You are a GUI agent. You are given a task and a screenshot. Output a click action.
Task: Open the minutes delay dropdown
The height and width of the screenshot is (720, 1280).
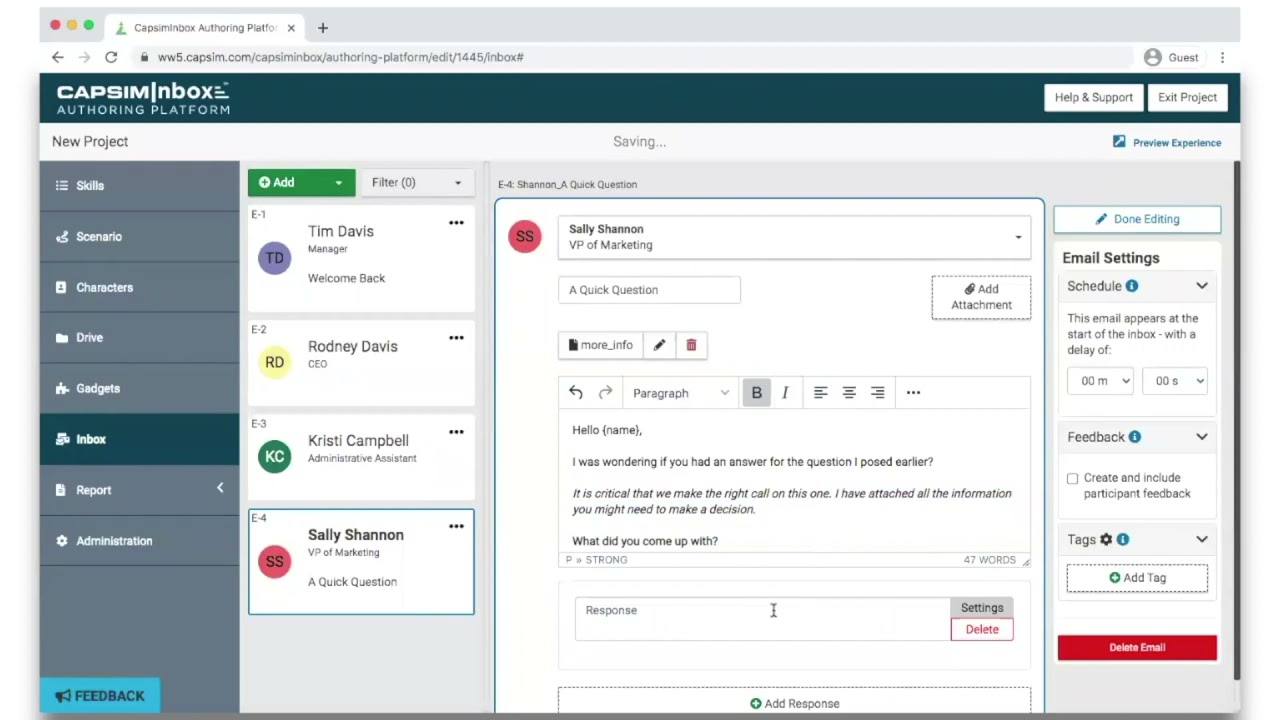click(x=1100, y=381)
